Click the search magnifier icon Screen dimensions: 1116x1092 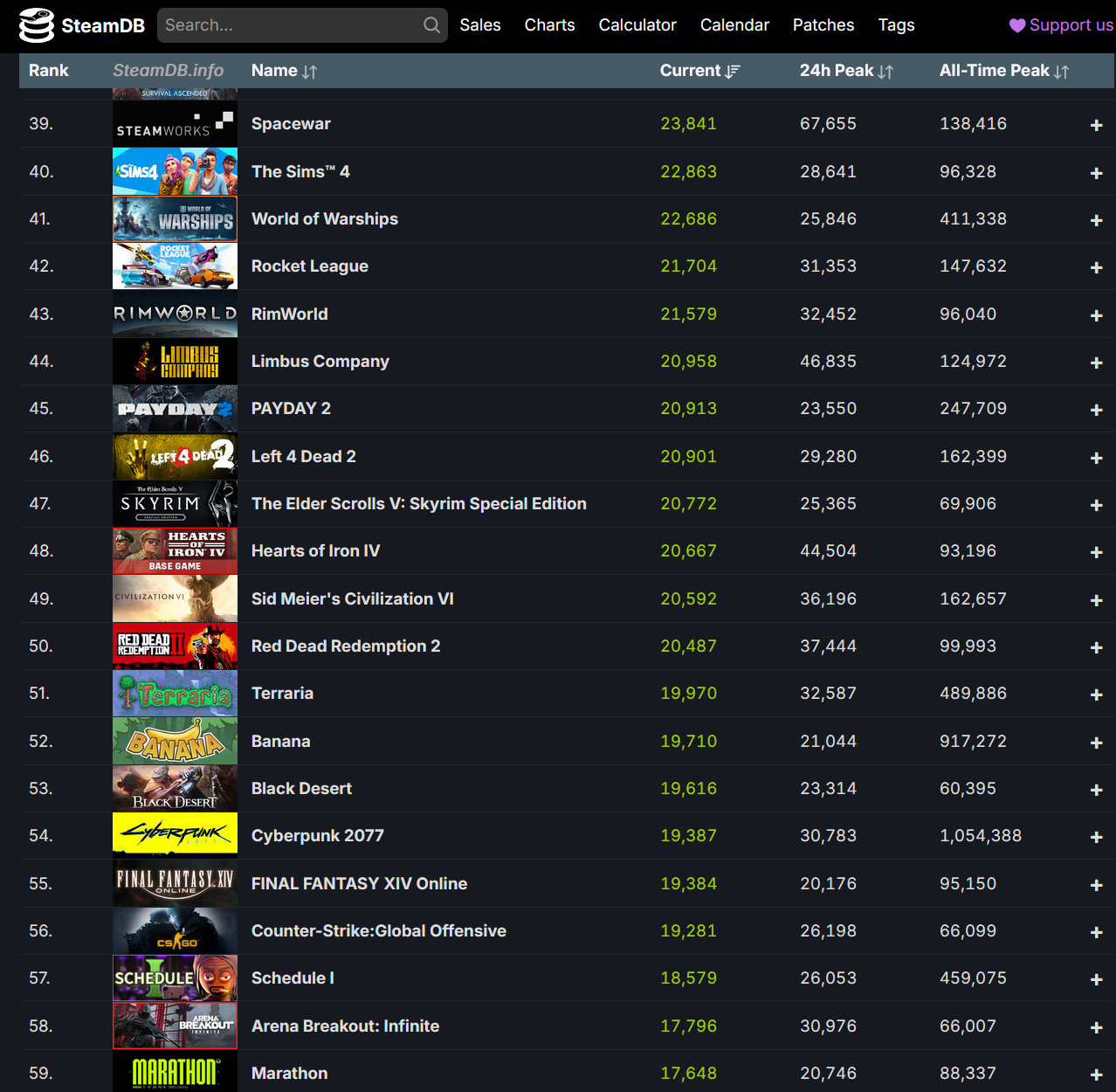tap(431, 25)
